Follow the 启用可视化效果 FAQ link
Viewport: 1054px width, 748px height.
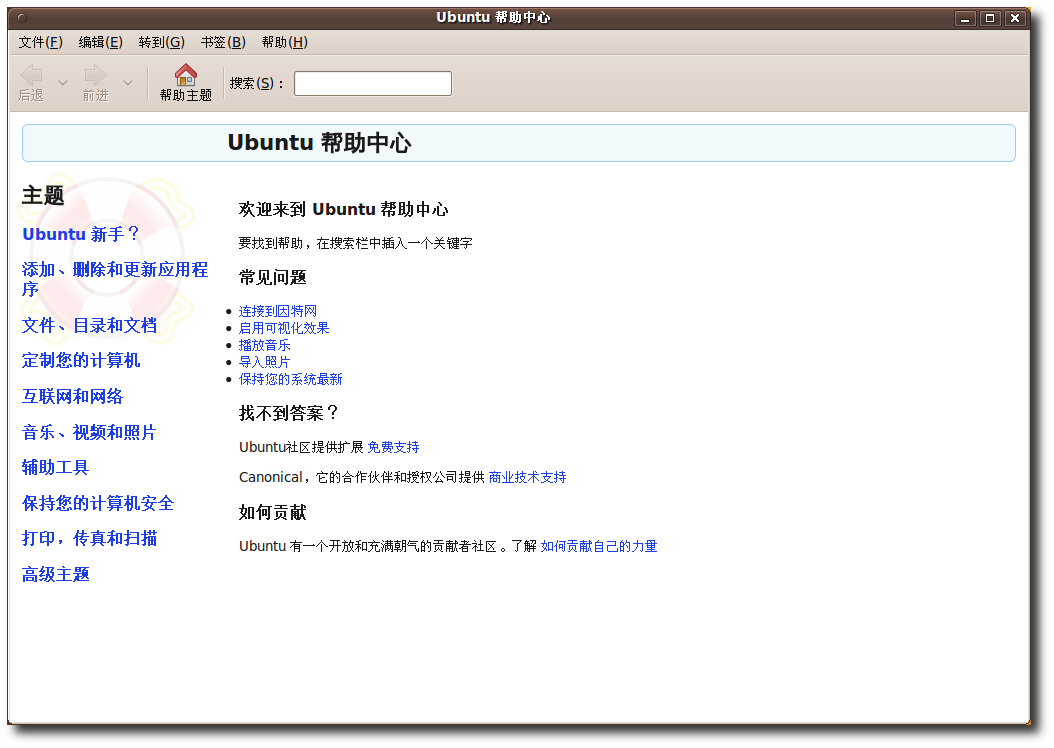284,328
